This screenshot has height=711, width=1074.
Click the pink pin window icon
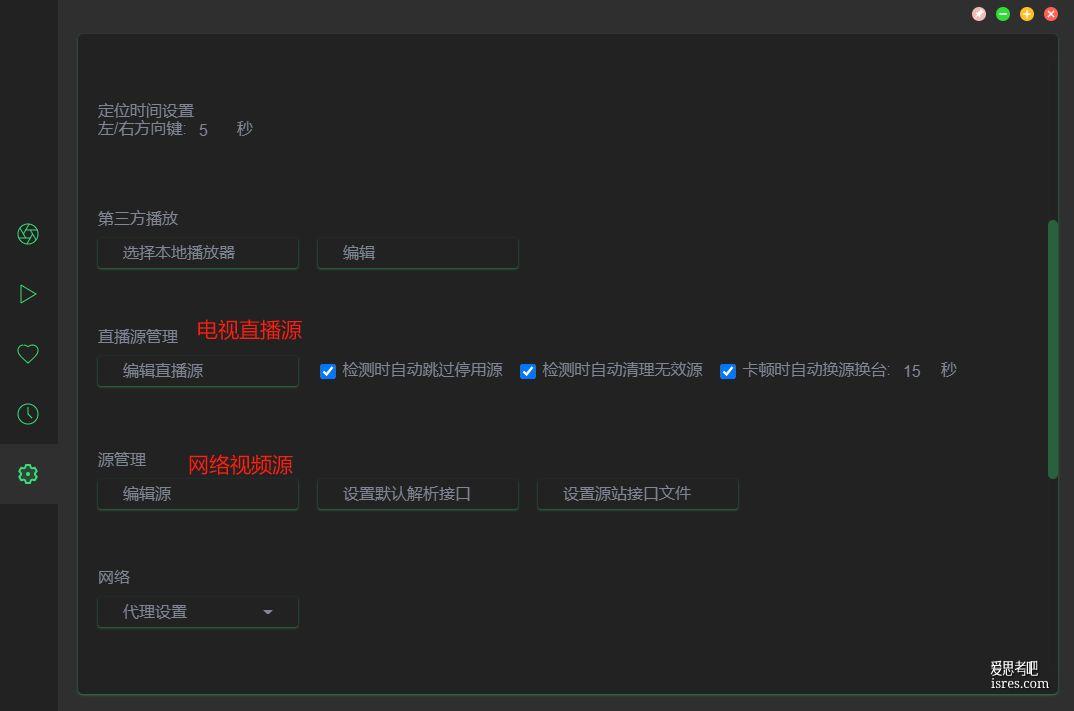(979, 14)
